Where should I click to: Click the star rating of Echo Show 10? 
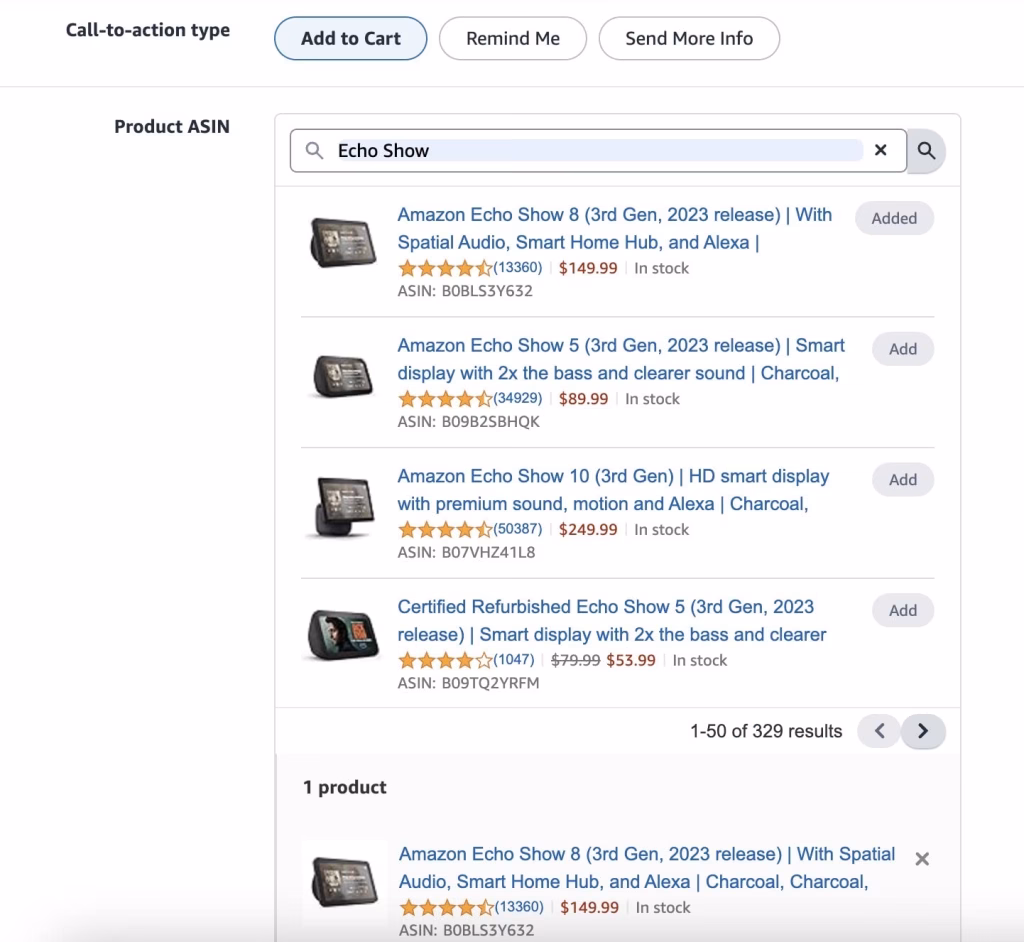pyautogui.click(x=445, y=529)
